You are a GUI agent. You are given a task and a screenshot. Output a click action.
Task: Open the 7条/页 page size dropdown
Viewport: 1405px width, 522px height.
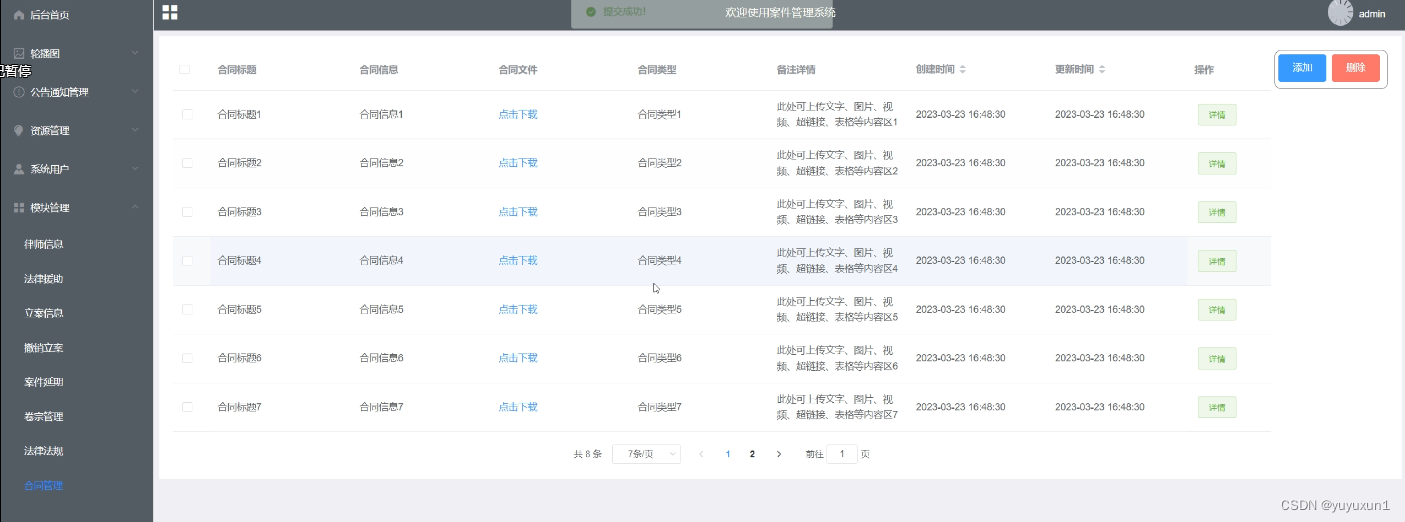[646, 454]
